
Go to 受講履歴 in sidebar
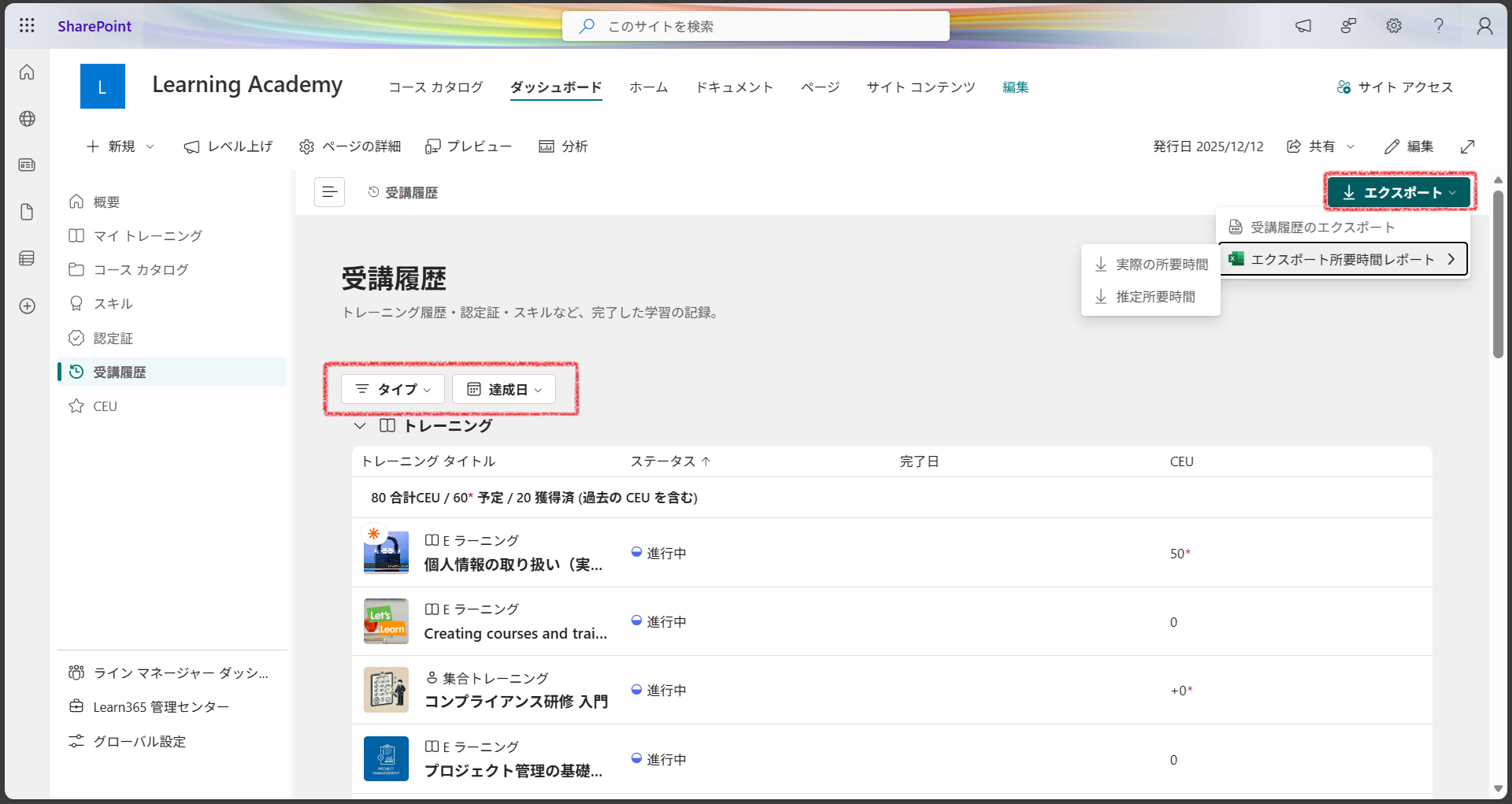click(172, 372)
